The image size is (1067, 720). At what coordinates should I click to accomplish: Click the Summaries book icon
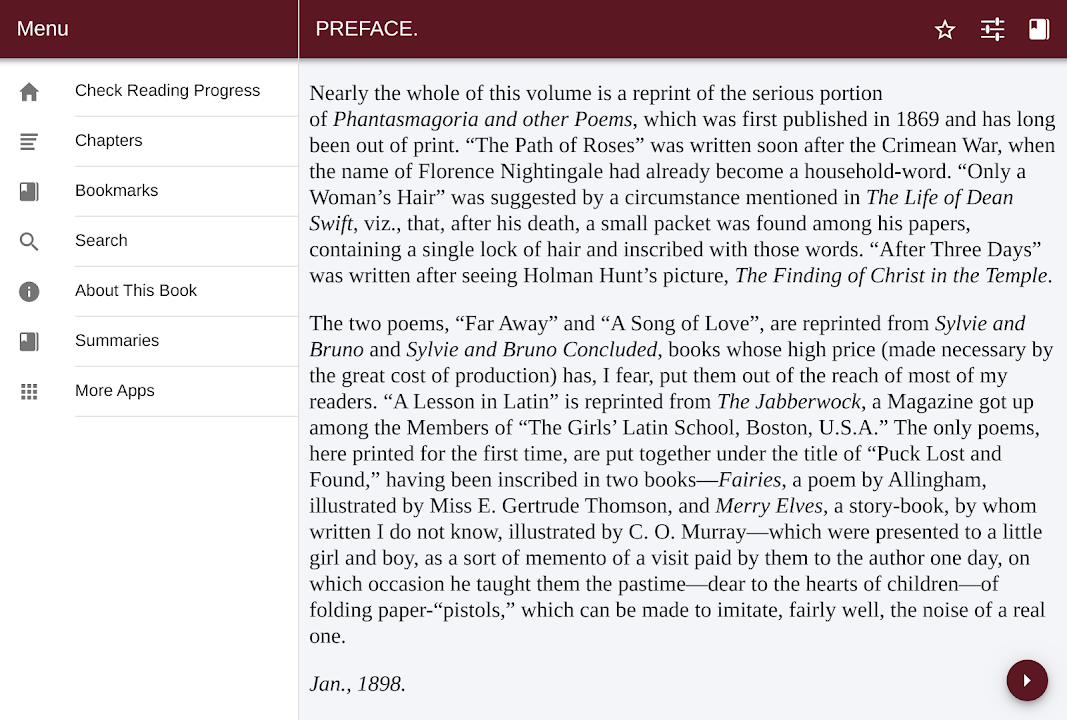29,342
